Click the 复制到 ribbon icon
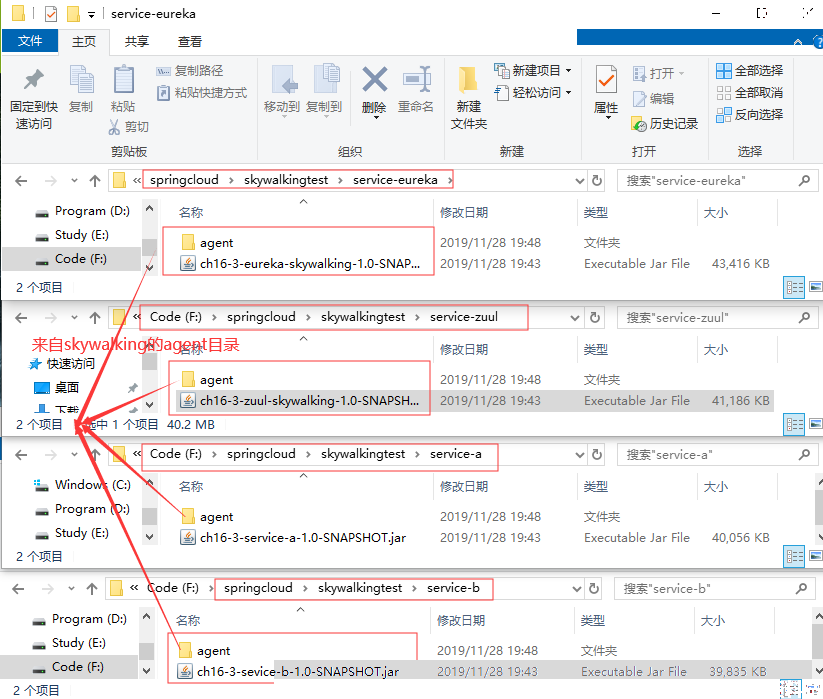This screenshot has height=699, width=823. click(326, 79)
